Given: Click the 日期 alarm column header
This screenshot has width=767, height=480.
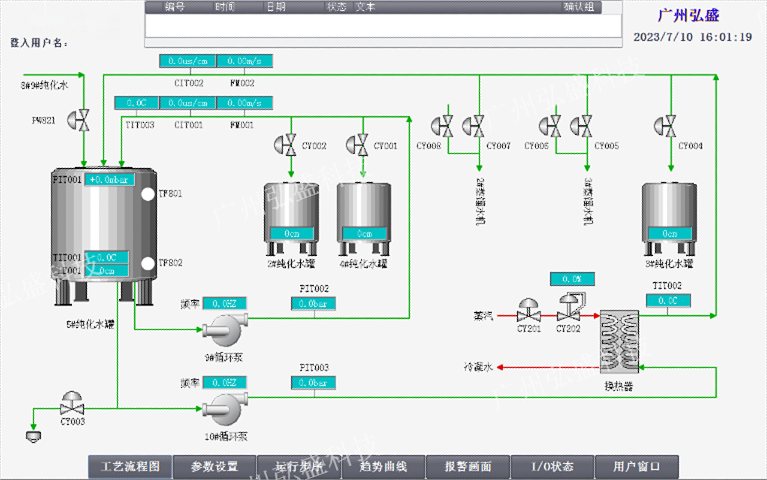Looking at the screenshot, I should click(x=276, y=7).
